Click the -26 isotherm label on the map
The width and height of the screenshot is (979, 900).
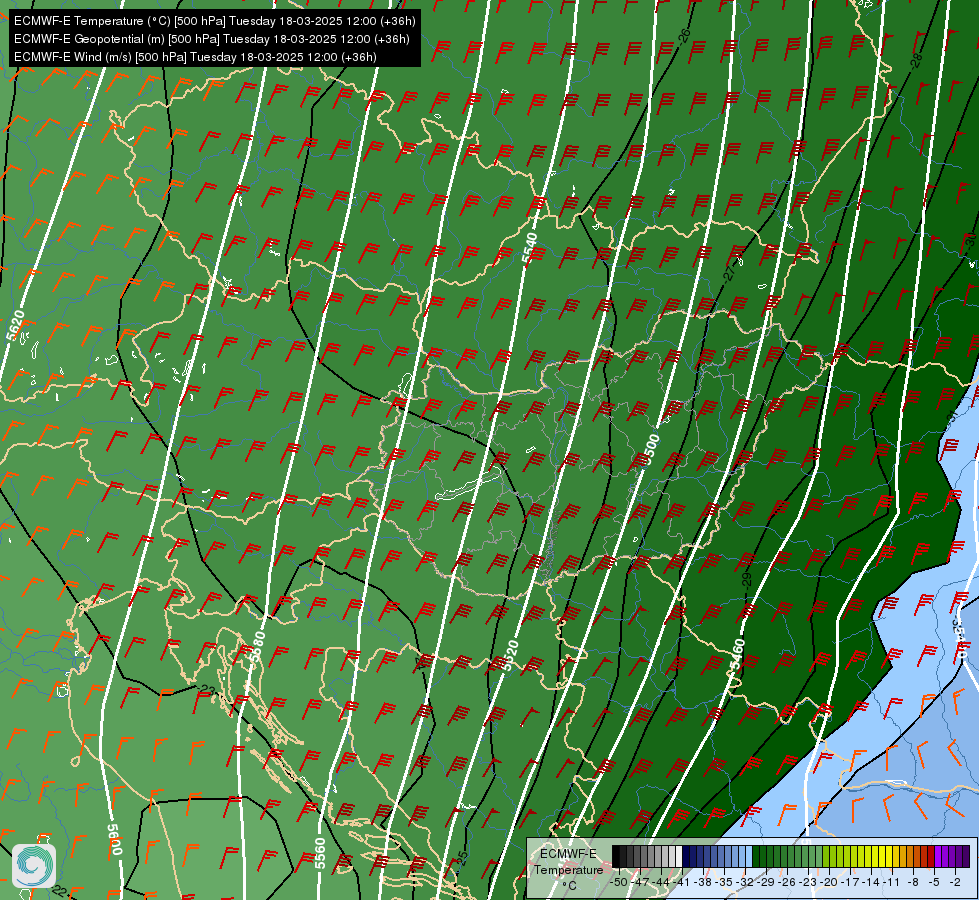(x=684, y=36)
